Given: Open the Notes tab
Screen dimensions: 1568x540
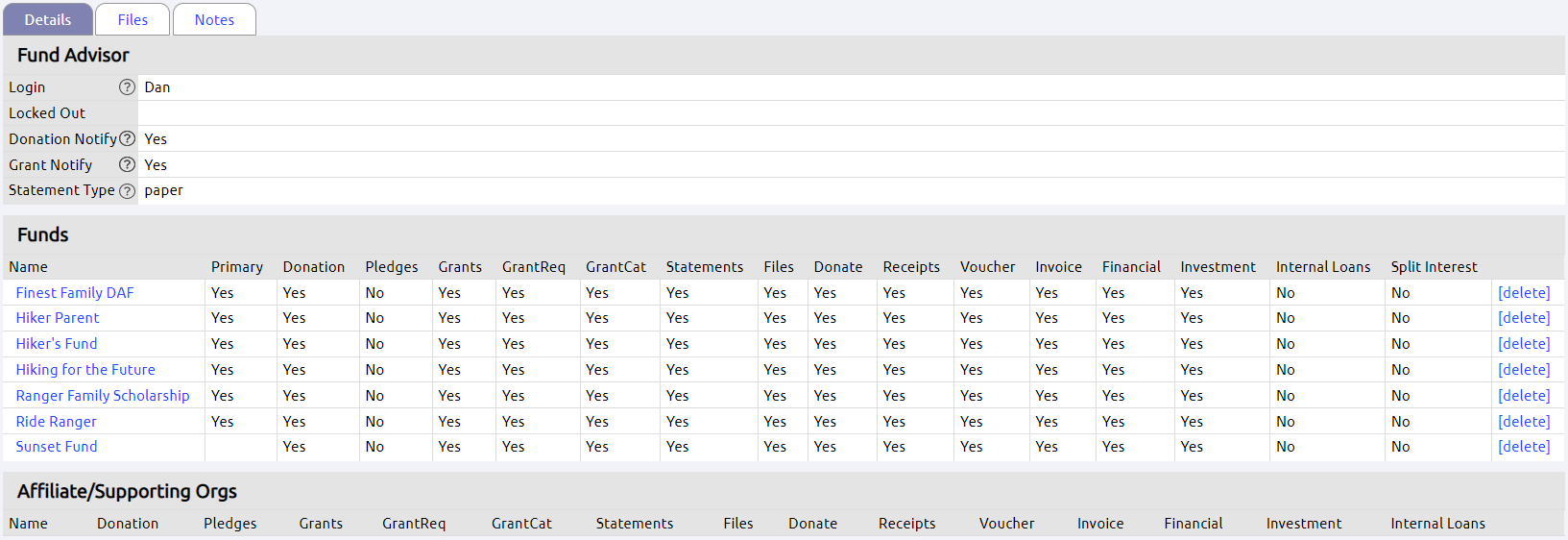Looking at the screenshot, I should pyautogui.click(x=214, y=19).
